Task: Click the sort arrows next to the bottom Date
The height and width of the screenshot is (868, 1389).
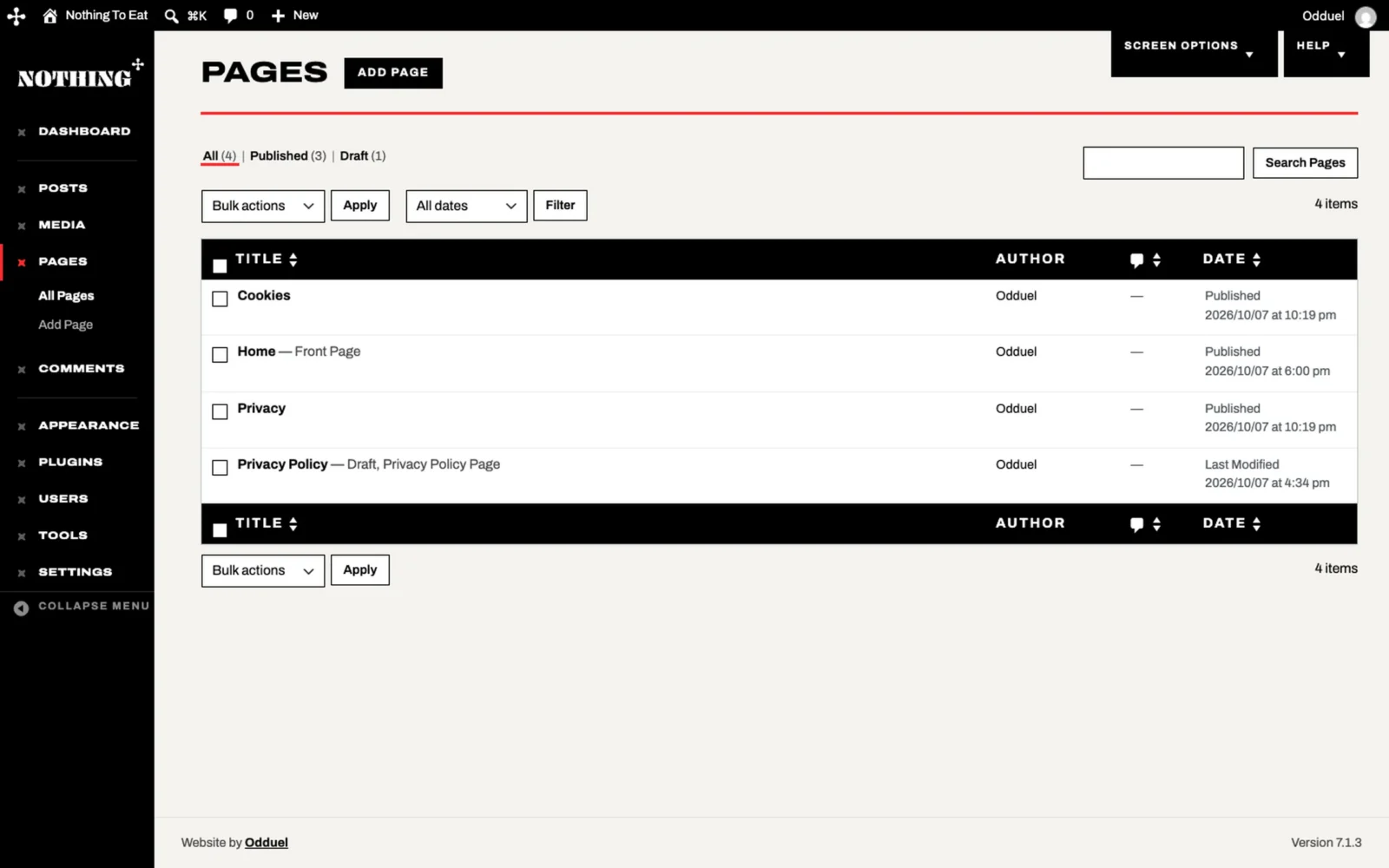Action: coord(1256,523)
